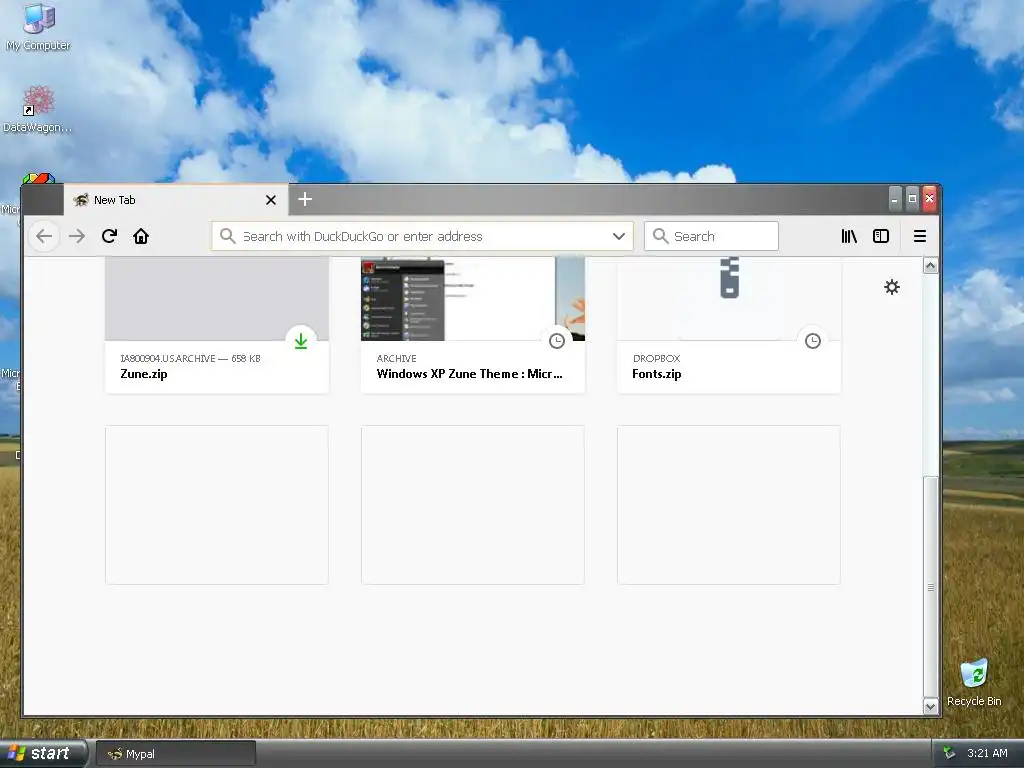
Task: Open the home page button
Action: tap(141, 236)
